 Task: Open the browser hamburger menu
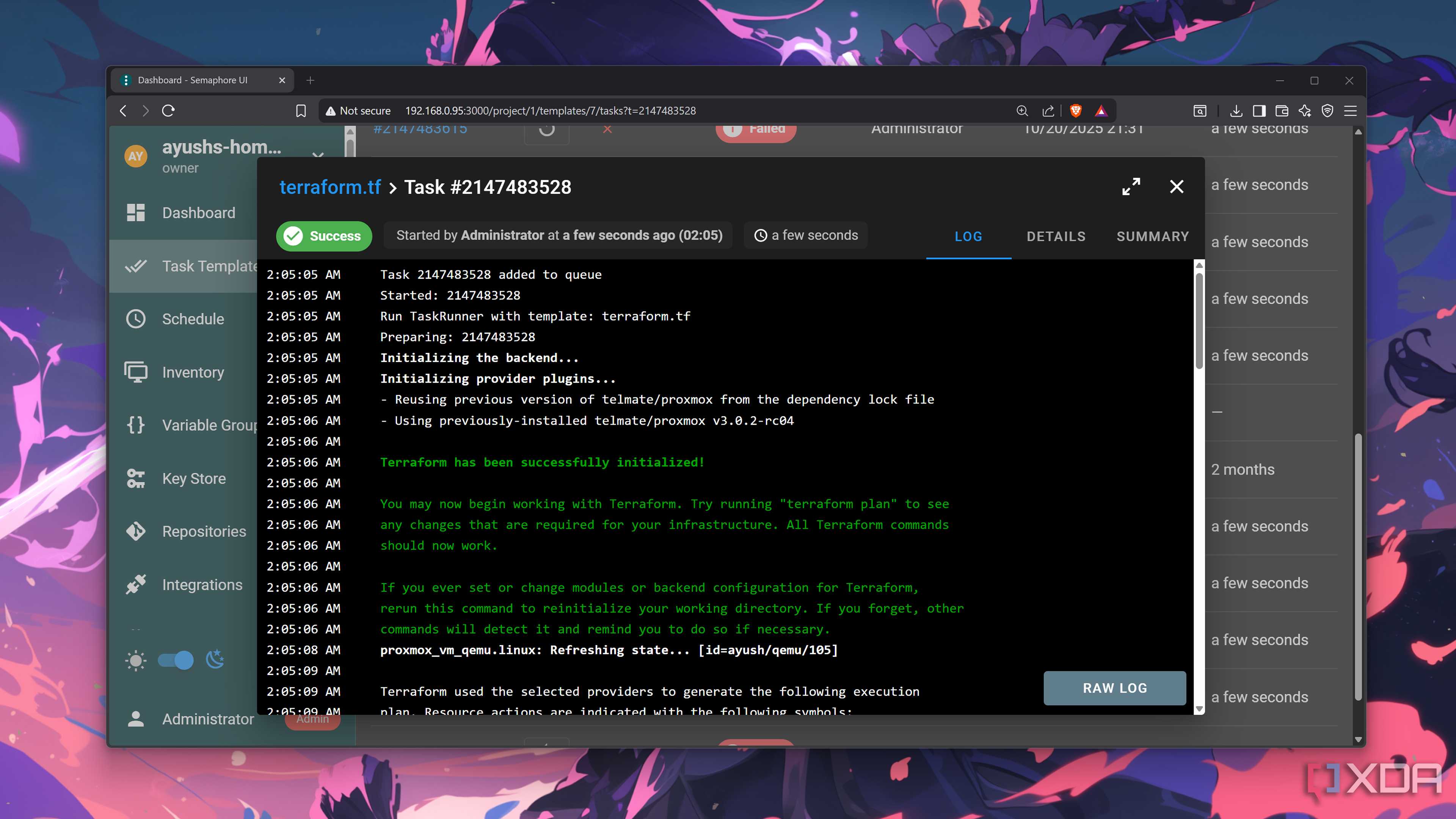click(x=1350, y=111)
